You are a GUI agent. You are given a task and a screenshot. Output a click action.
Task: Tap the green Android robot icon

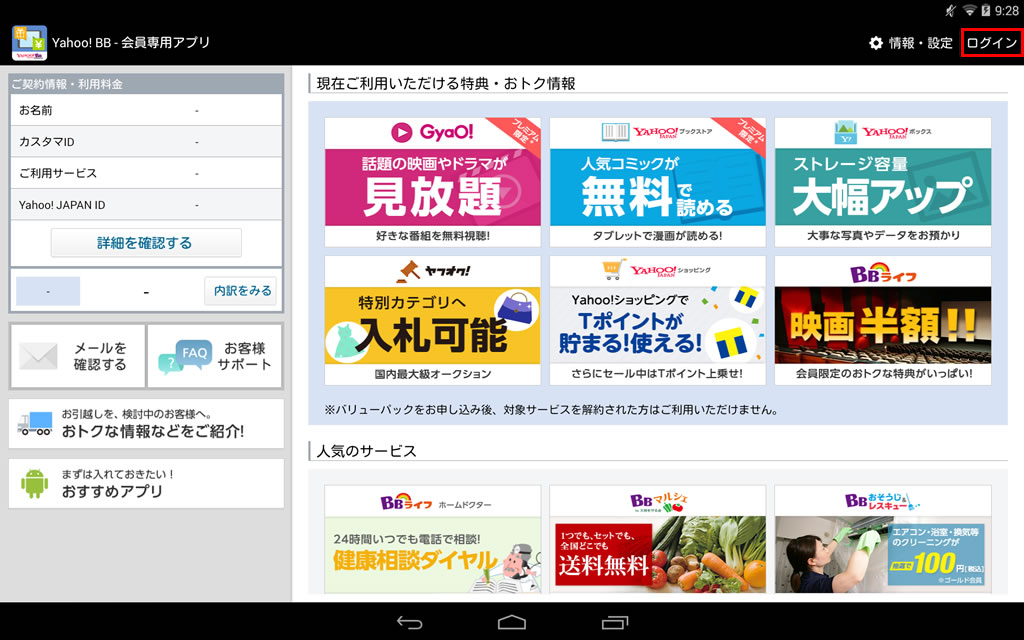tap(35, 483)
